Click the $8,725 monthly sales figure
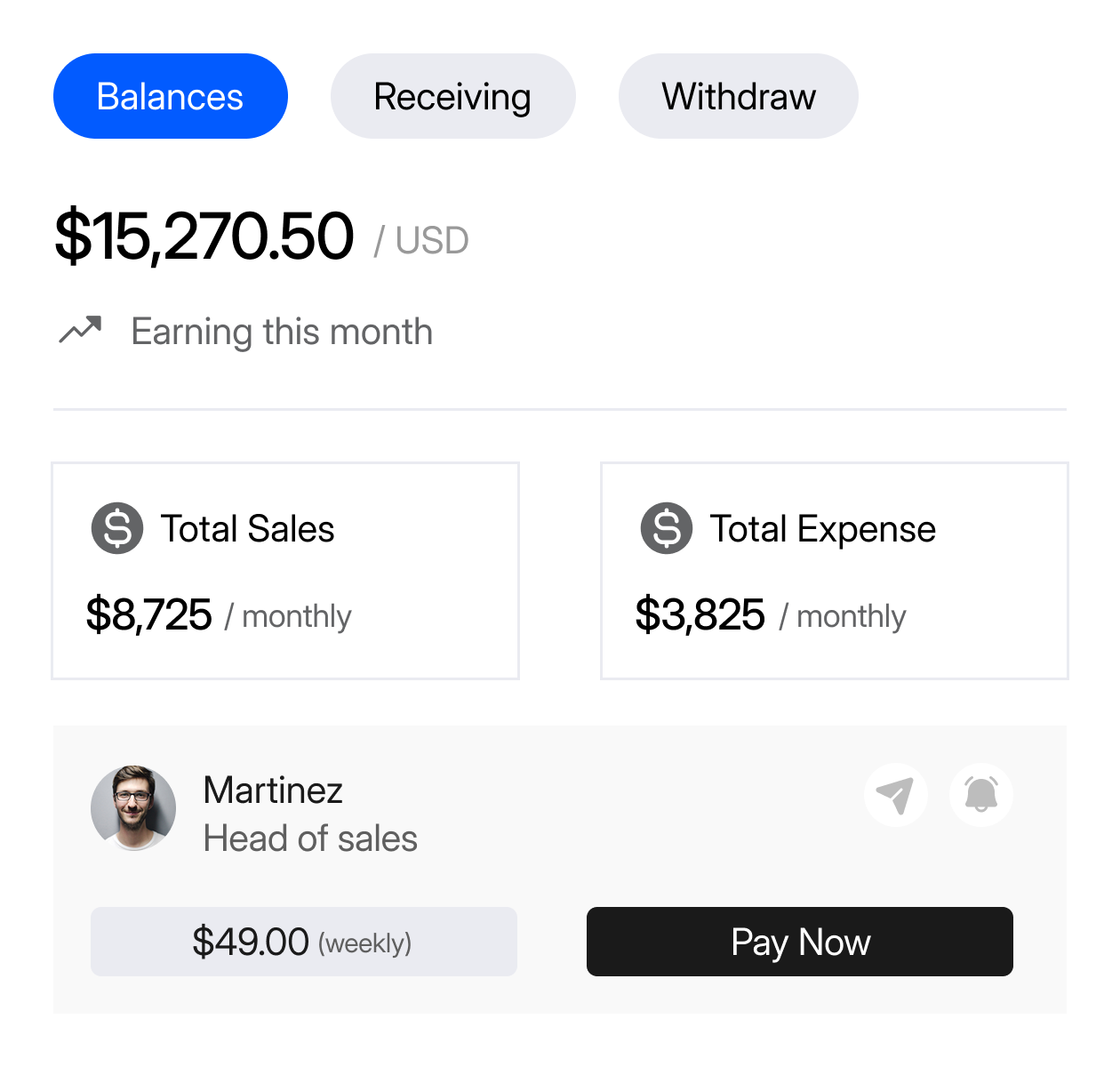The height and width of the screenshot is (1067, 1120). point(149,614)
